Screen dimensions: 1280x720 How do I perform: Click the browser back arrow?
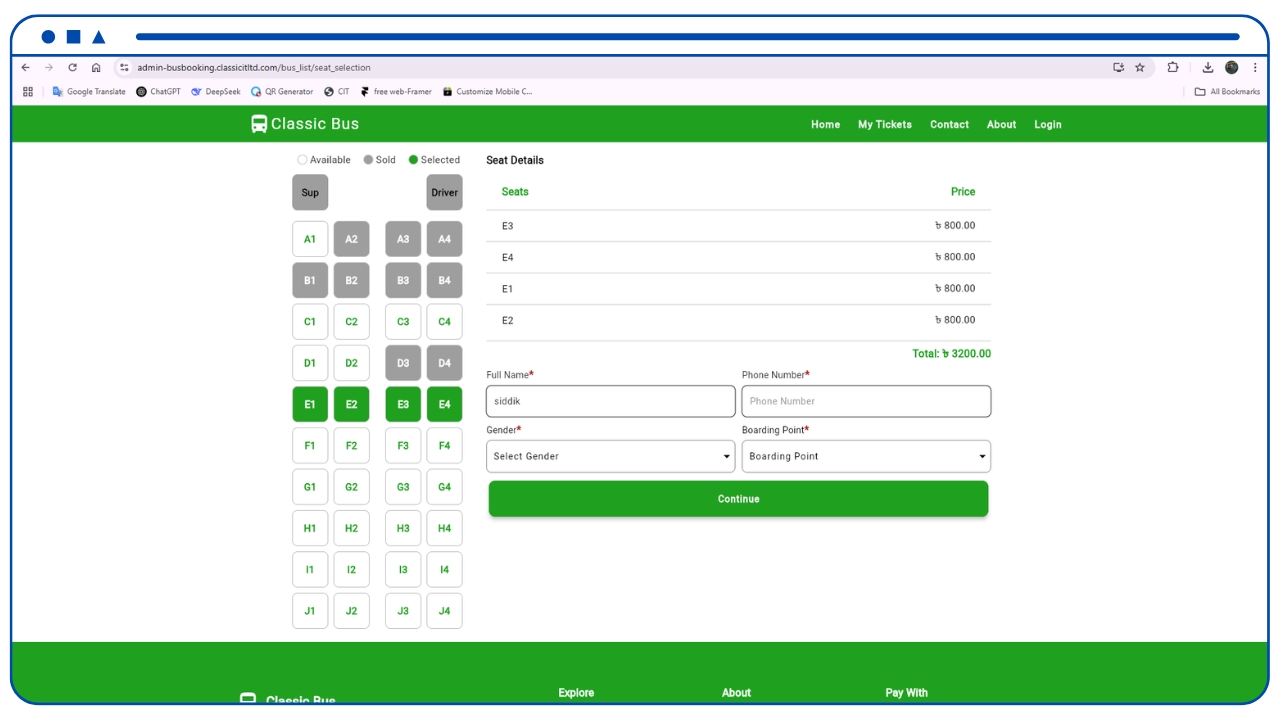(26, 68)
